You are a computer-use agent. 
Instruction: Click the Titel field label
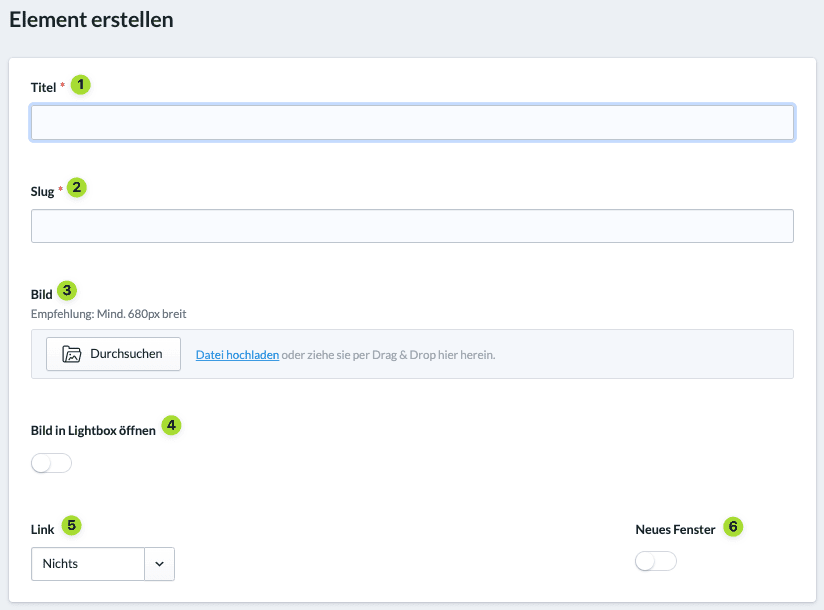coord(43,88)
